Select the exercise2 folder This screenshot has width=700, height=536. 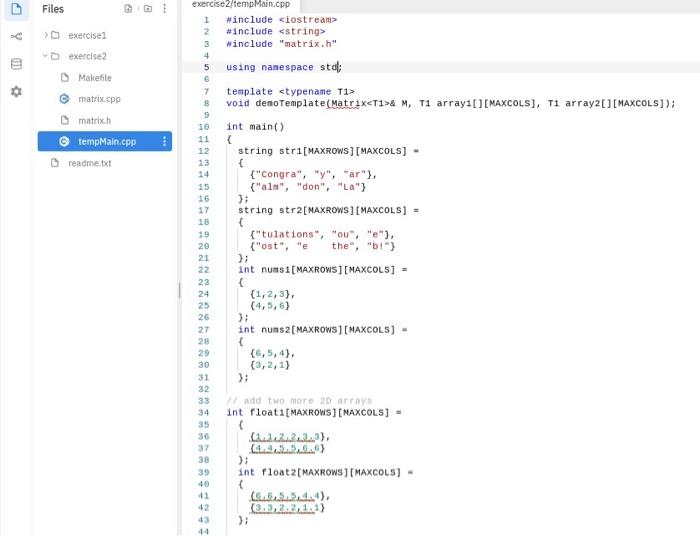click(87, 56)
